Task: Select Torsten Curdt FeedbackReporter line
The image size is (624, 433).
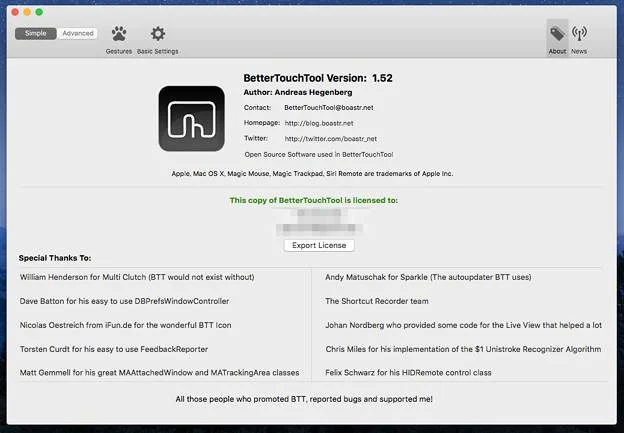Action: pos(114,349)
